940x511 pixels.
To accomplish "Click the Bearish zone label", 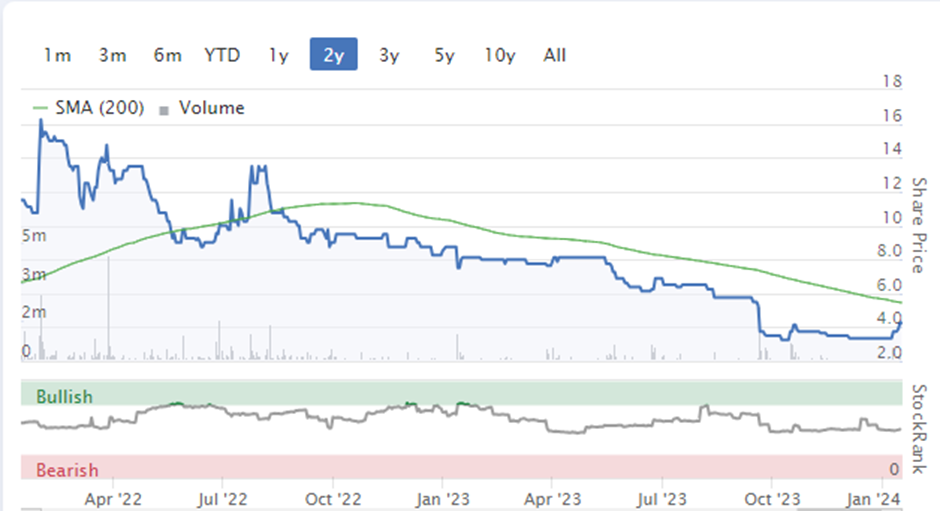I will tap(67, 470).
